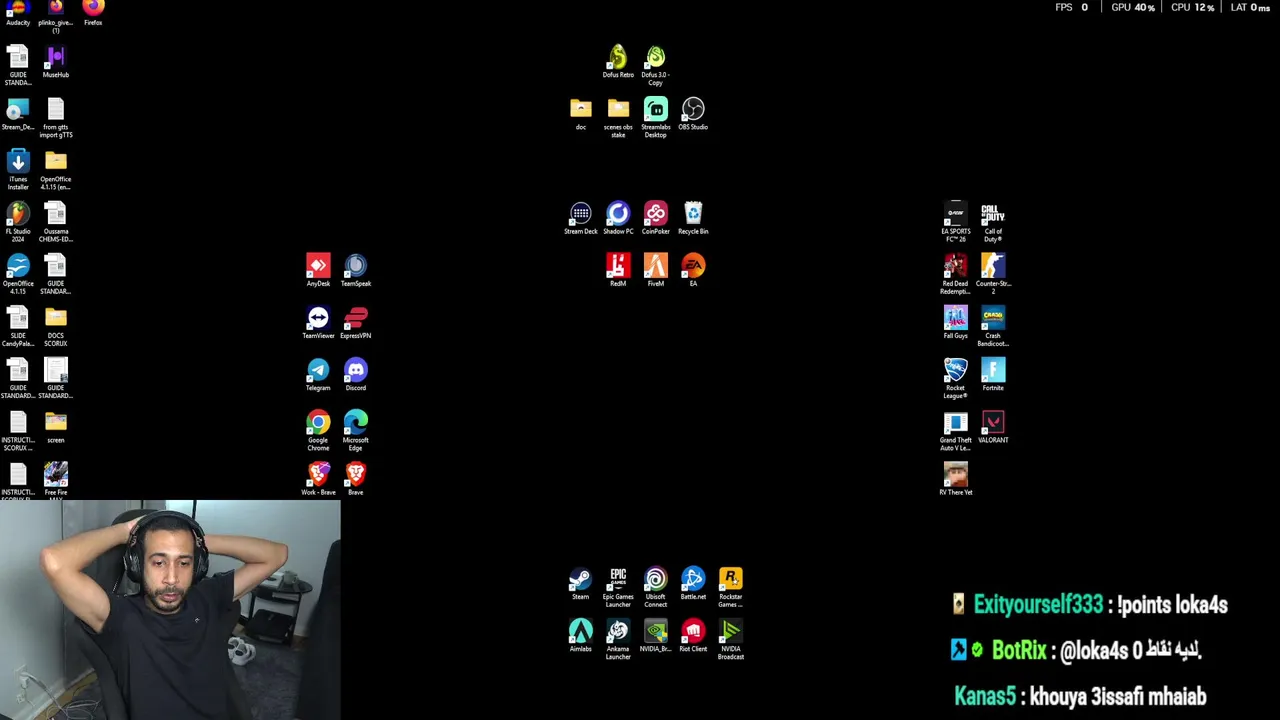
Task: Launch FiveM from the desktop
Action: (656, 271)
